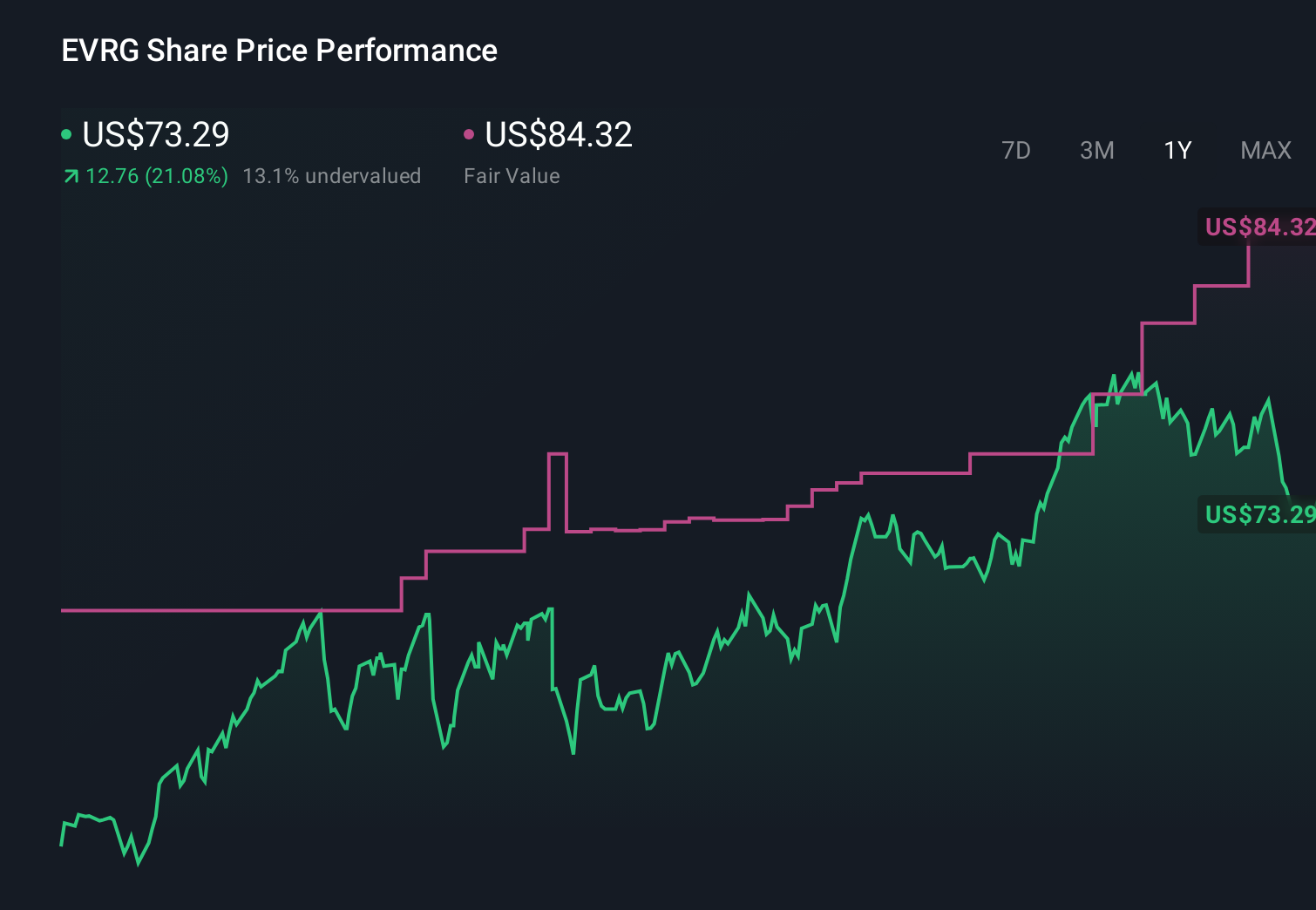Image resolution: width=1316 pixels, height=910 pixels.
Task: Select the US$84.32 price marker on chart
Action: coord(1258,227)
